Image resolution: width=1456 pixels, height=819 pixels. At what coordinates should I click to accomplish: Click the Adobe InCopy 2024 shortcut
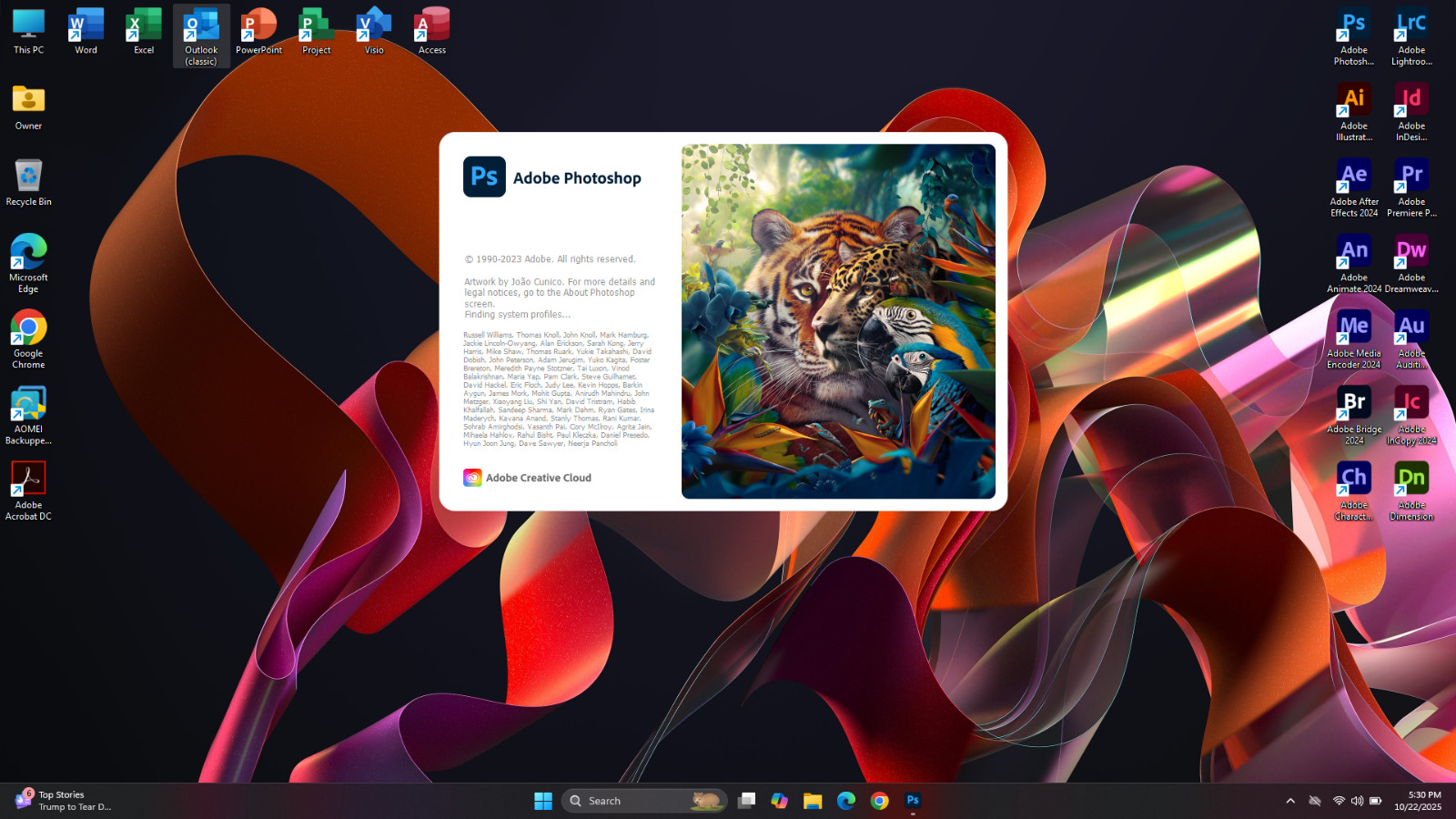point(1411,416)
